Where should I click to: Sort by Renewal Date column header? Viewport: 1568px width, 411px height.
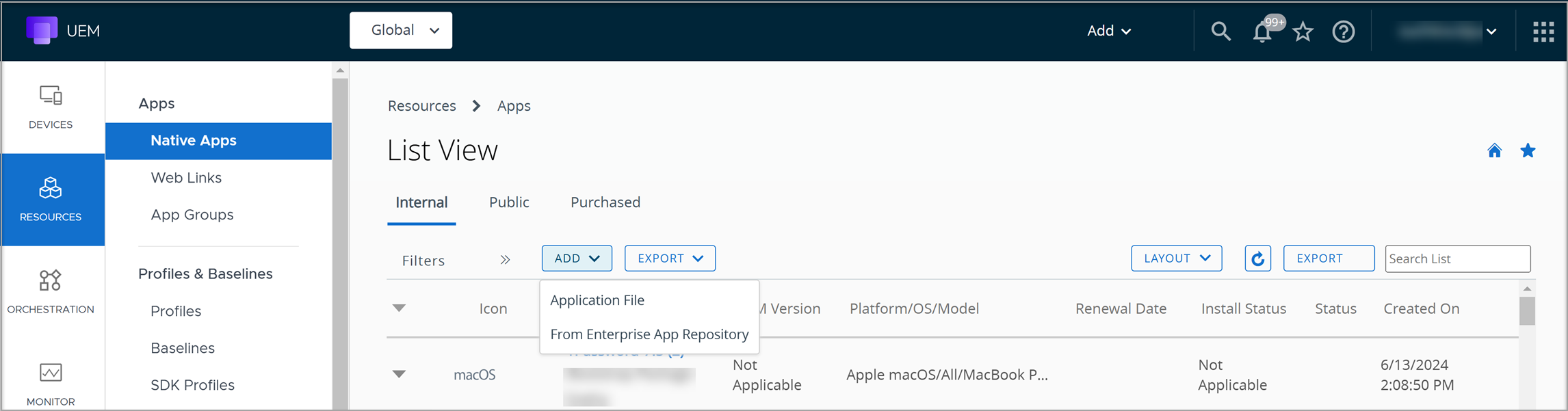(1121, 308)
